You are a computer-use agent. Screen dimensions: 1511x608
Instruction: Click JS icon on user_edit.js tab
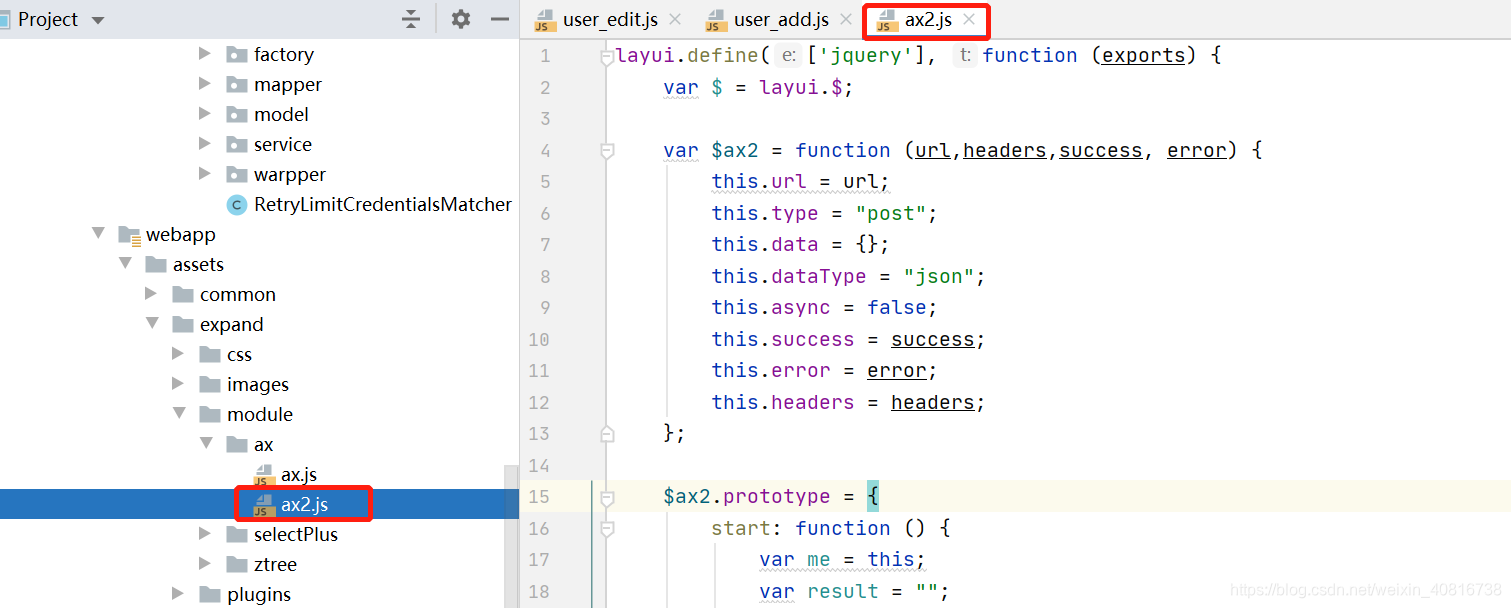545,20
